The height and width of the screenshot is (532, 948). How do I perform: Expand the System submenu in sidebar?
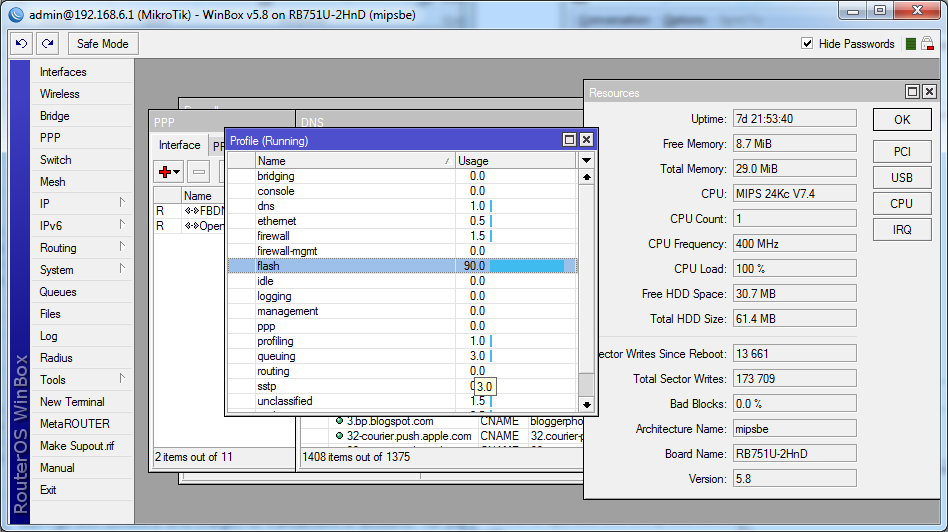[x=122, y=268]
